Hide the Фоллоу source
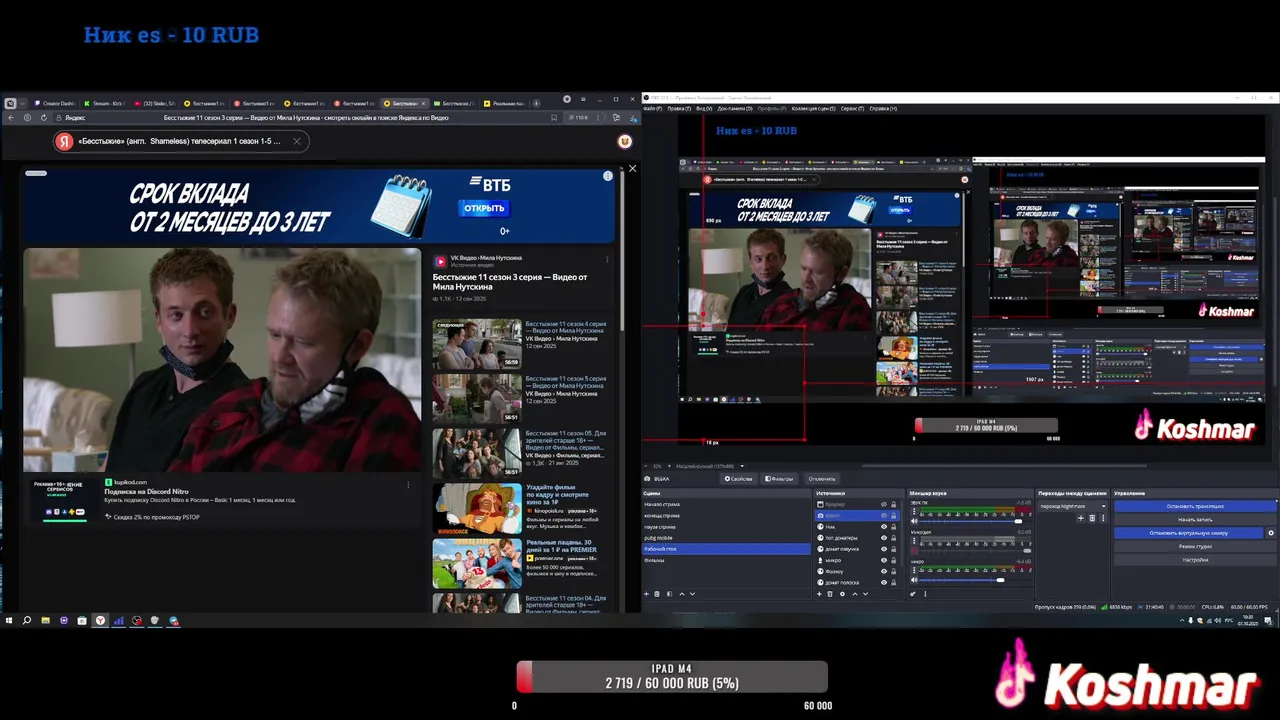 pyautogui.click(x=884, y=571)
